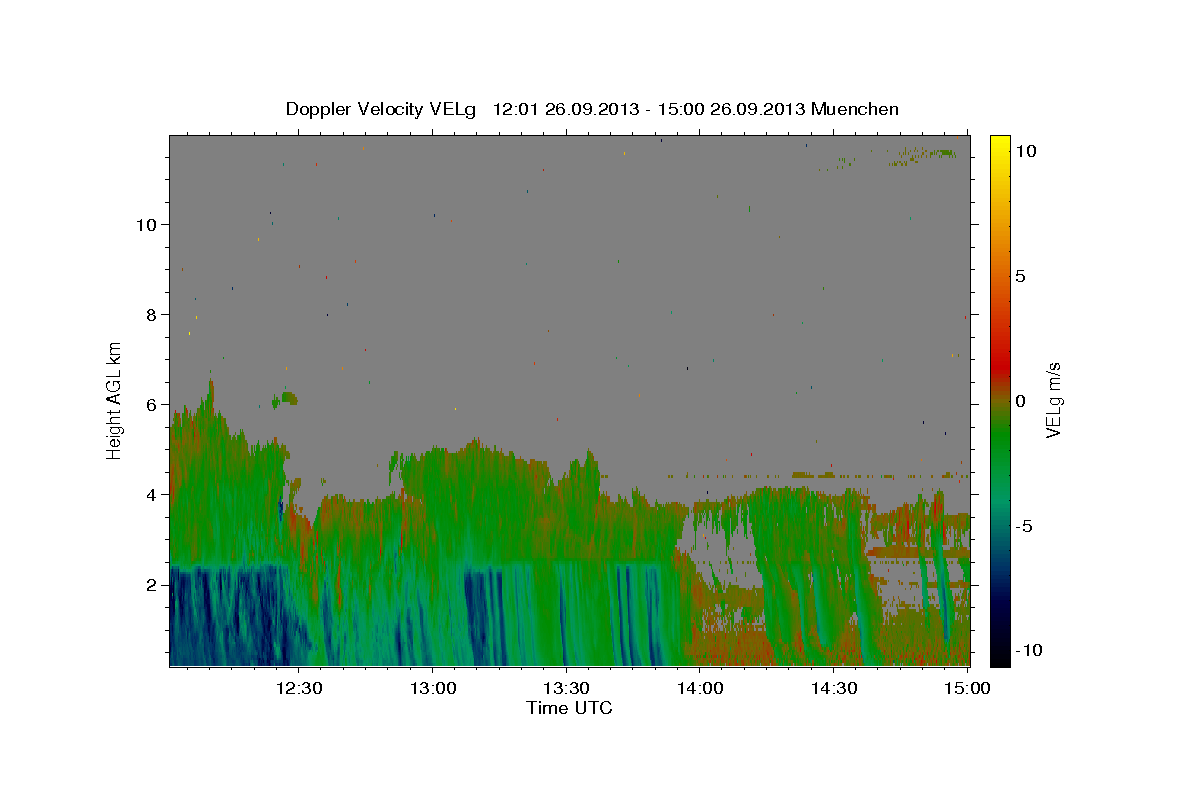Click the colorbar value label 5
This screenshot has width=1200, height=800.
point(1021,277)
